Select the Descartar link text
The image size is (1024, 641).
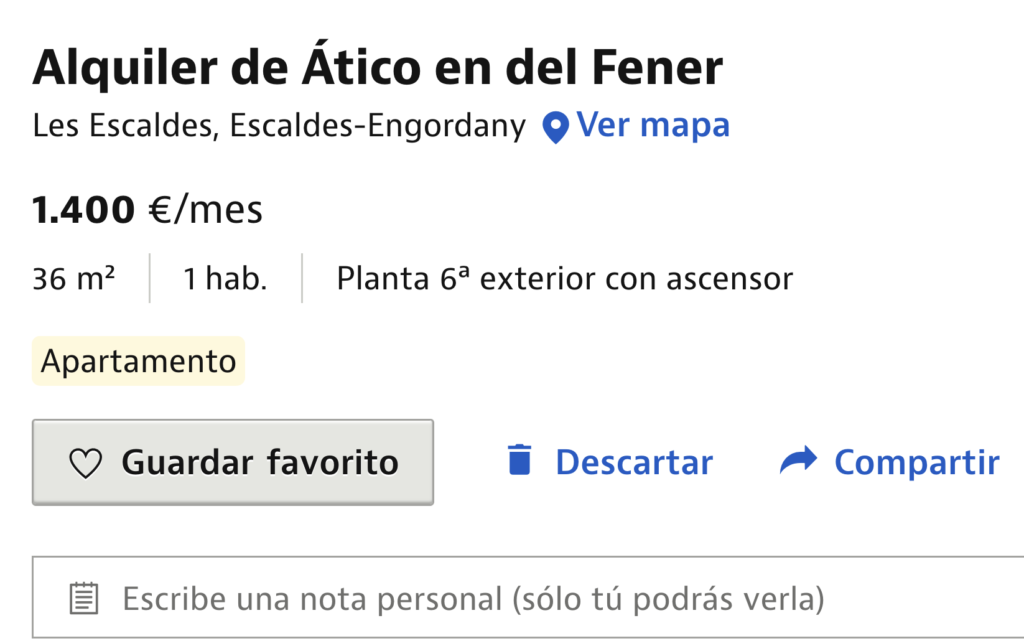point(634,463)
